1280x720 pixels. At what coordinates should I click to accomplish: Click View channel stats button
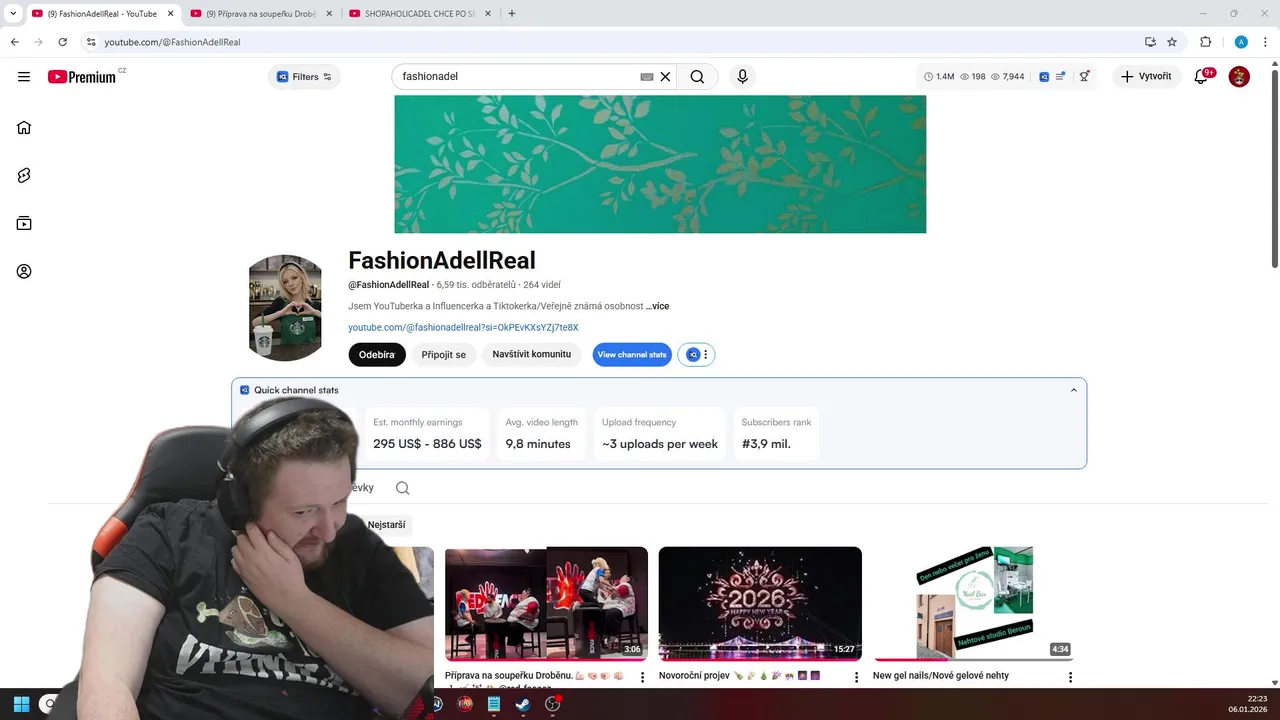[x=632, y=355]
